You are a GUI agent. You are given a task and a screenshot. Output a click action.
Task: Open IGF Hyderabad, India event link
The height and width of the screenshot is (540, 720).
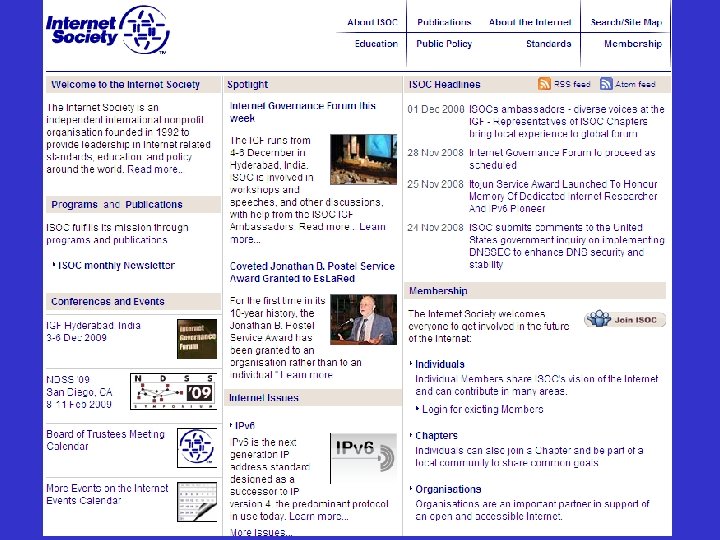[94, 332]
